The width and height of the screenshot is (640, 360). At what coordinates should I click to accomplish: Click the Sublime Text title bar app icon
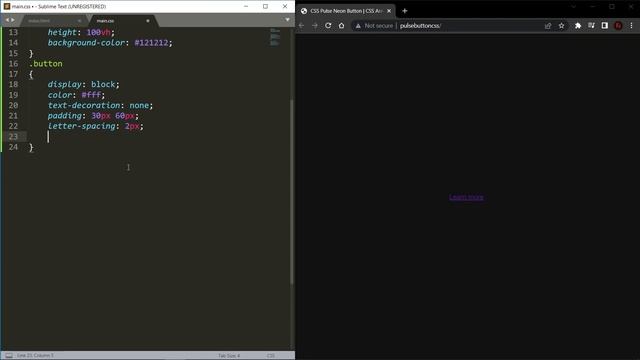tap(7, 7)
